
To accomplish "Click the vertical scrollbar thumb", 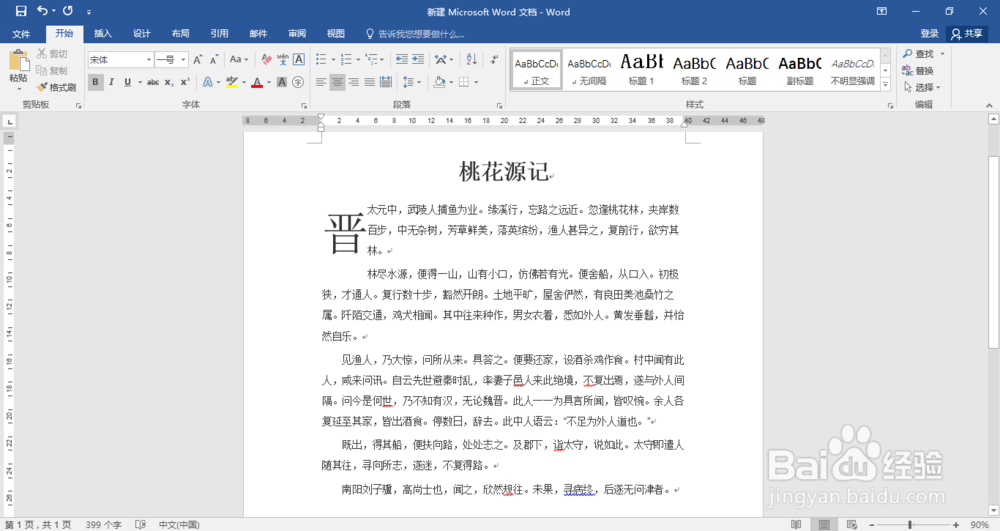I will (993, 252).
